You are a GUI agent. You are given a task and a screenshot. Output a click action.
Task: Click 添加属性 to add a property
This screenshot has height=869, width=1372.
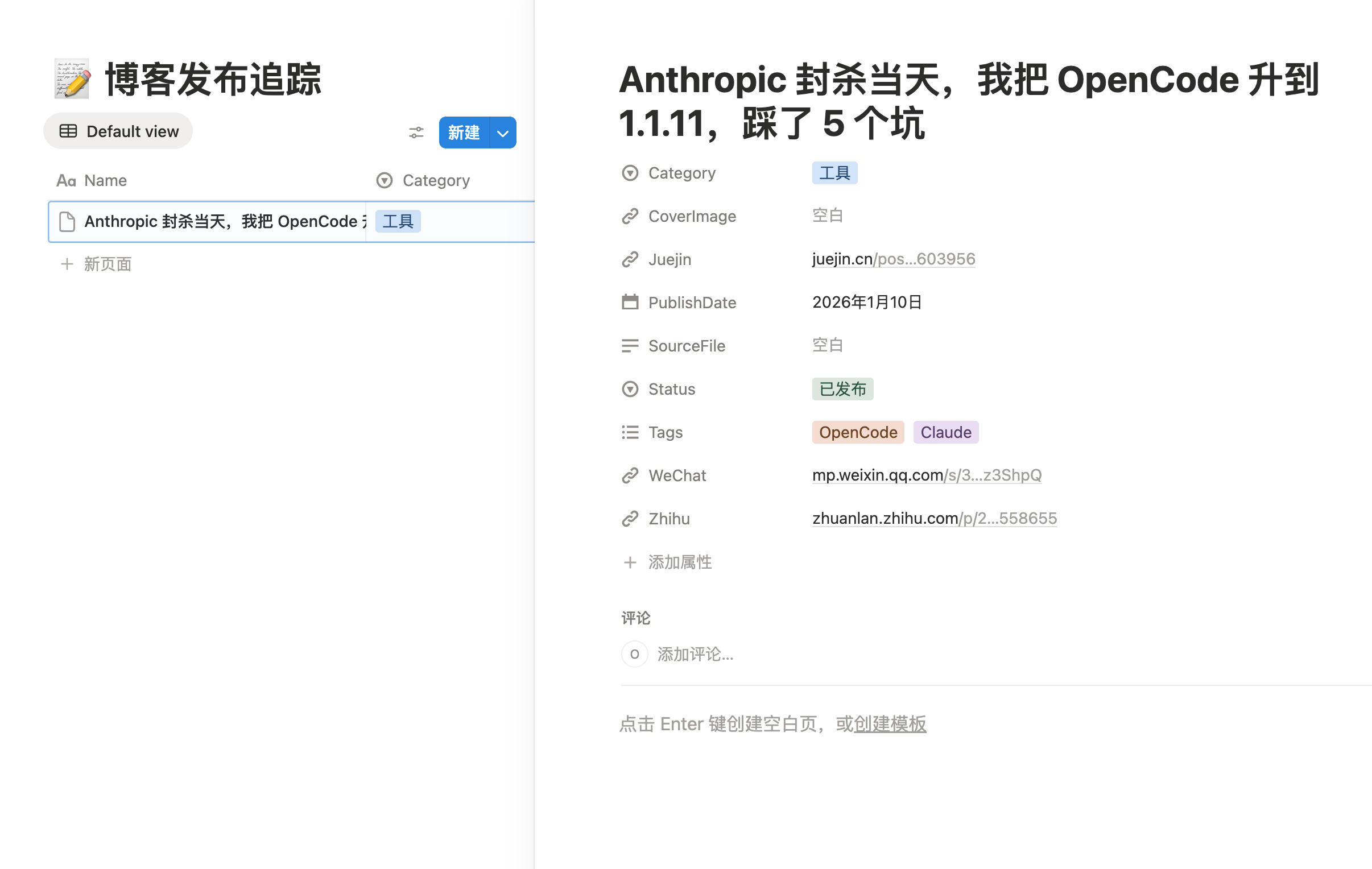[x=679, y=562]
